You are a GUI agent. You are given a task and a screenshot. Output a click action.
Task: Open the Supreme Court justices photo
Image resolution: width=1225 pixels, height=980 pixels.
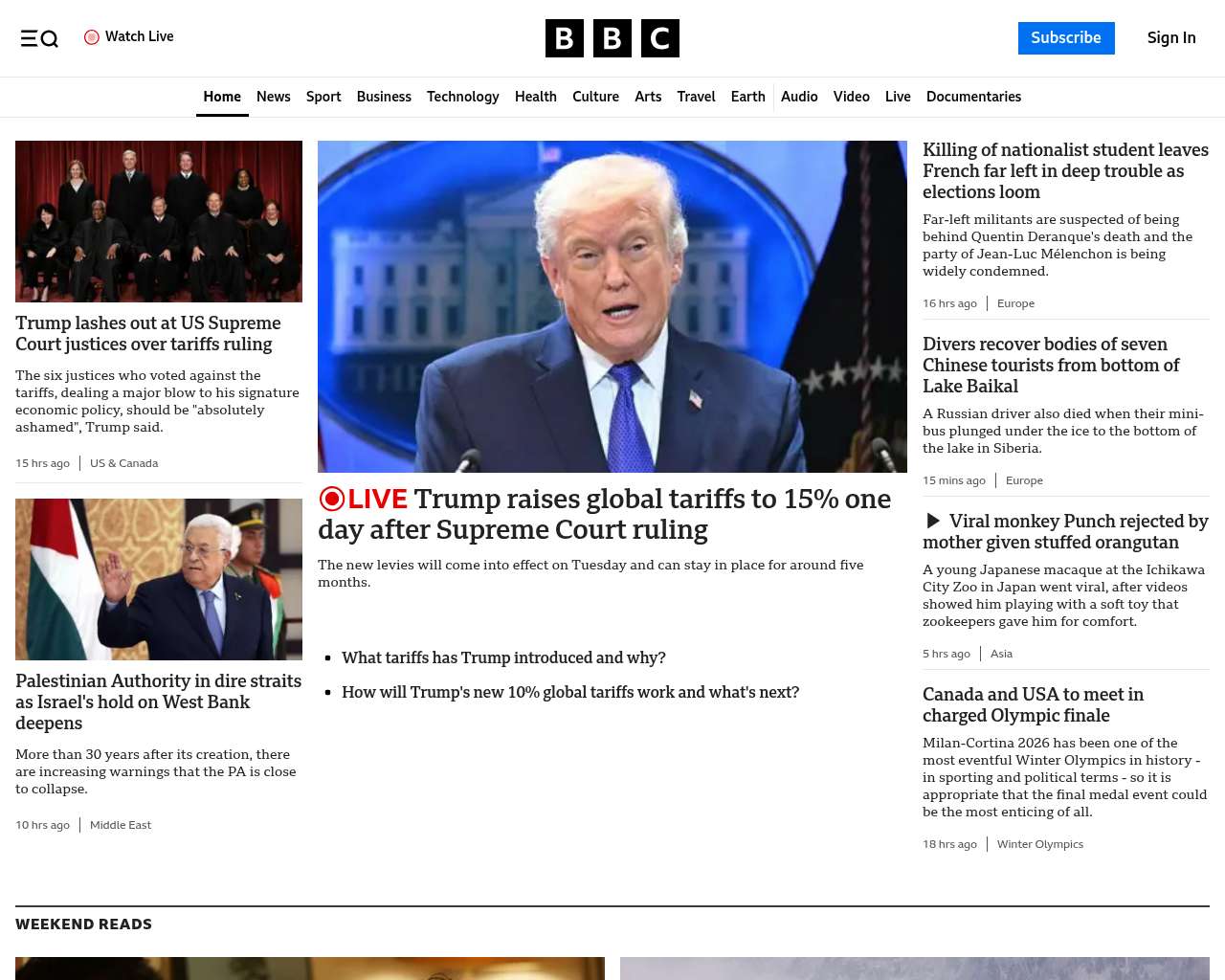pos(159,221)
